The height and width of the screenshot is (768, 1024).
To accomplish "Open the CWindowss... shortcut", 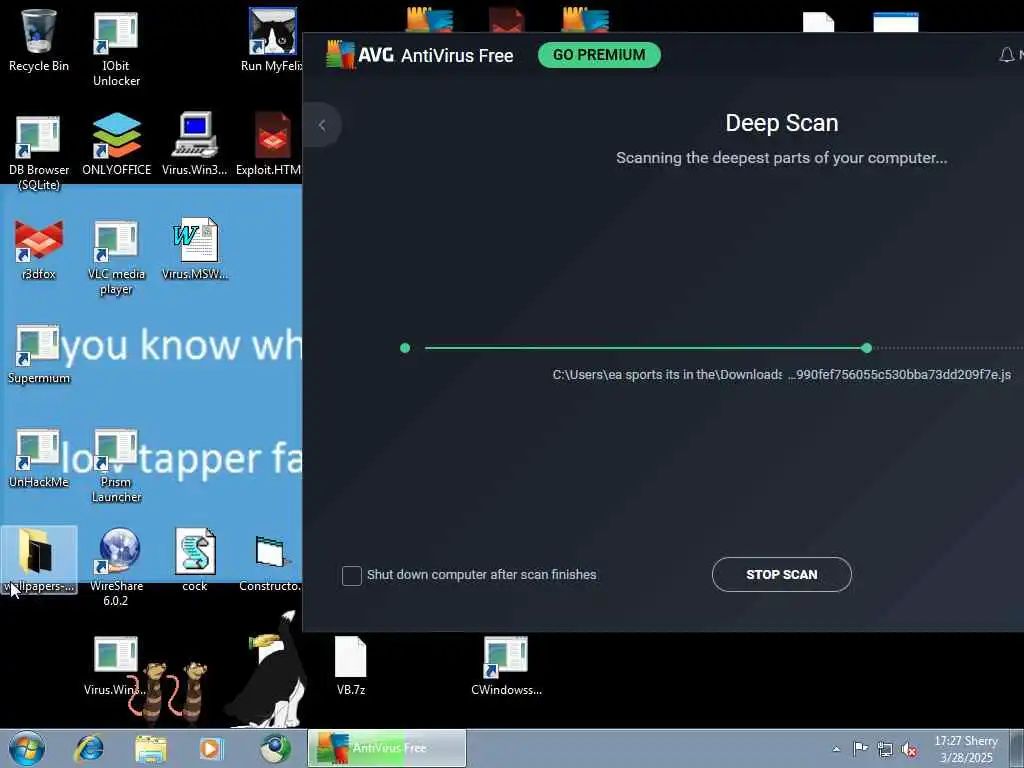I will click(x=506, y=665).
